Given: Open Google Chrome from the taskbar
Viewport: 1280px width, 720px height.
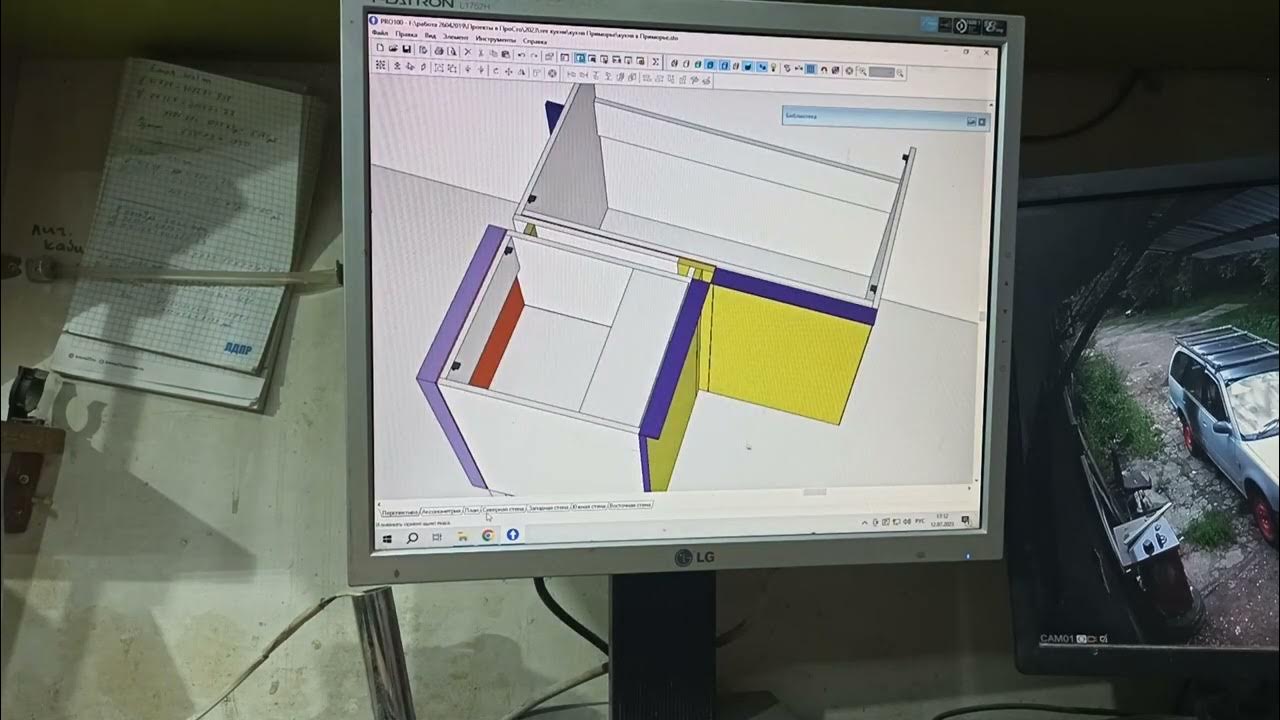Looking at the screenshot, I should point(488,535).
